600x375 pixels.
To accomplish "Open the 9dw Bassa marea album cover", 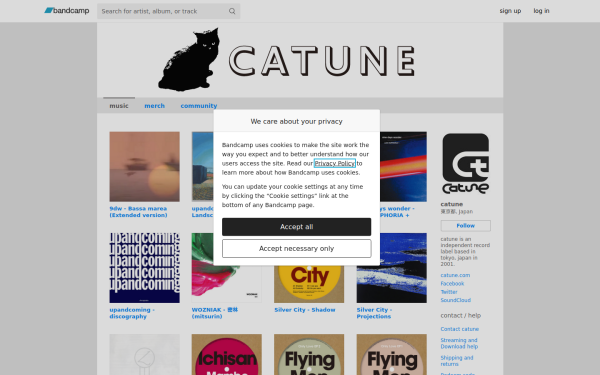I will pos(144,166).
